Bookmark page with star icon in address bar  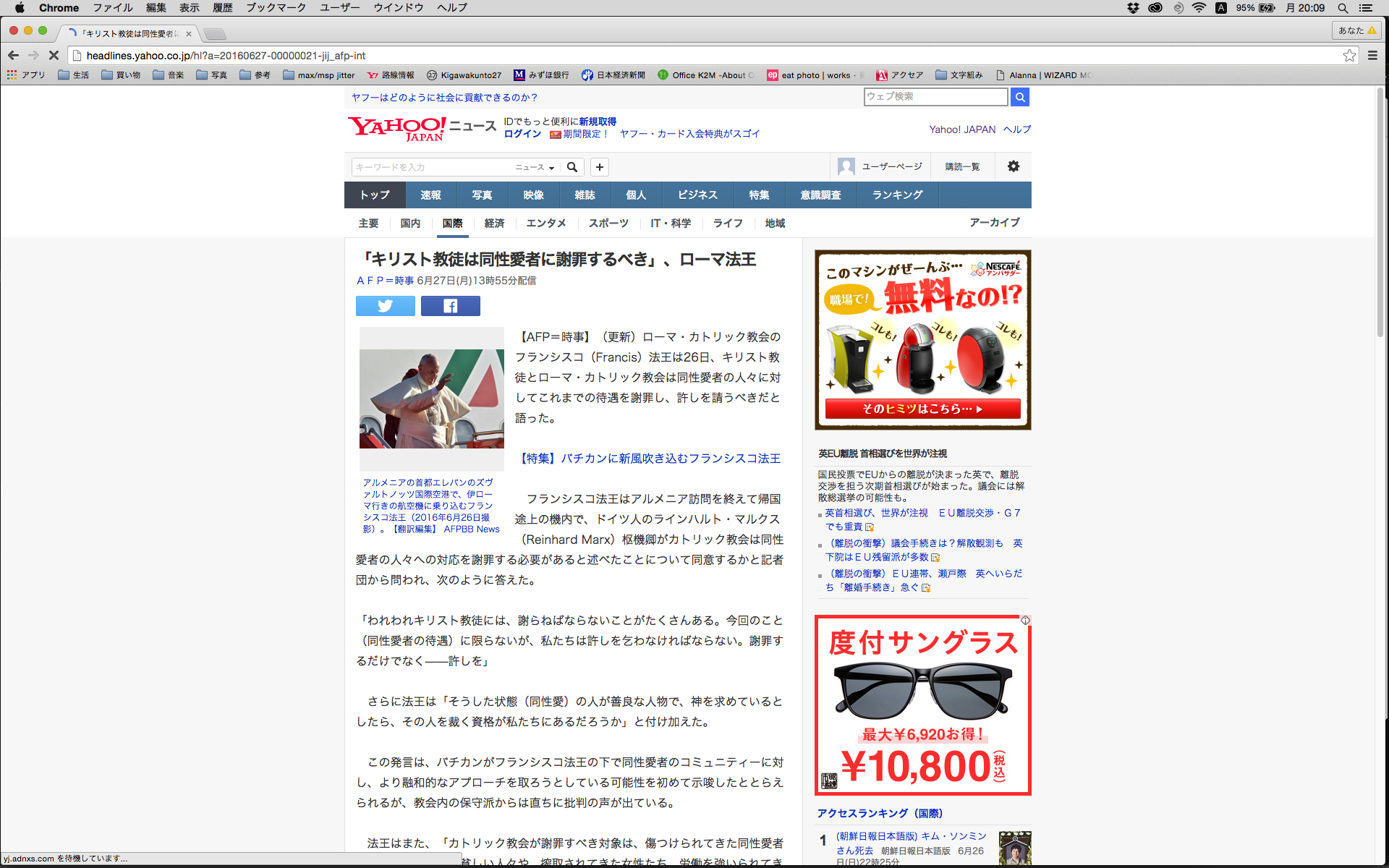[1349, 56]
